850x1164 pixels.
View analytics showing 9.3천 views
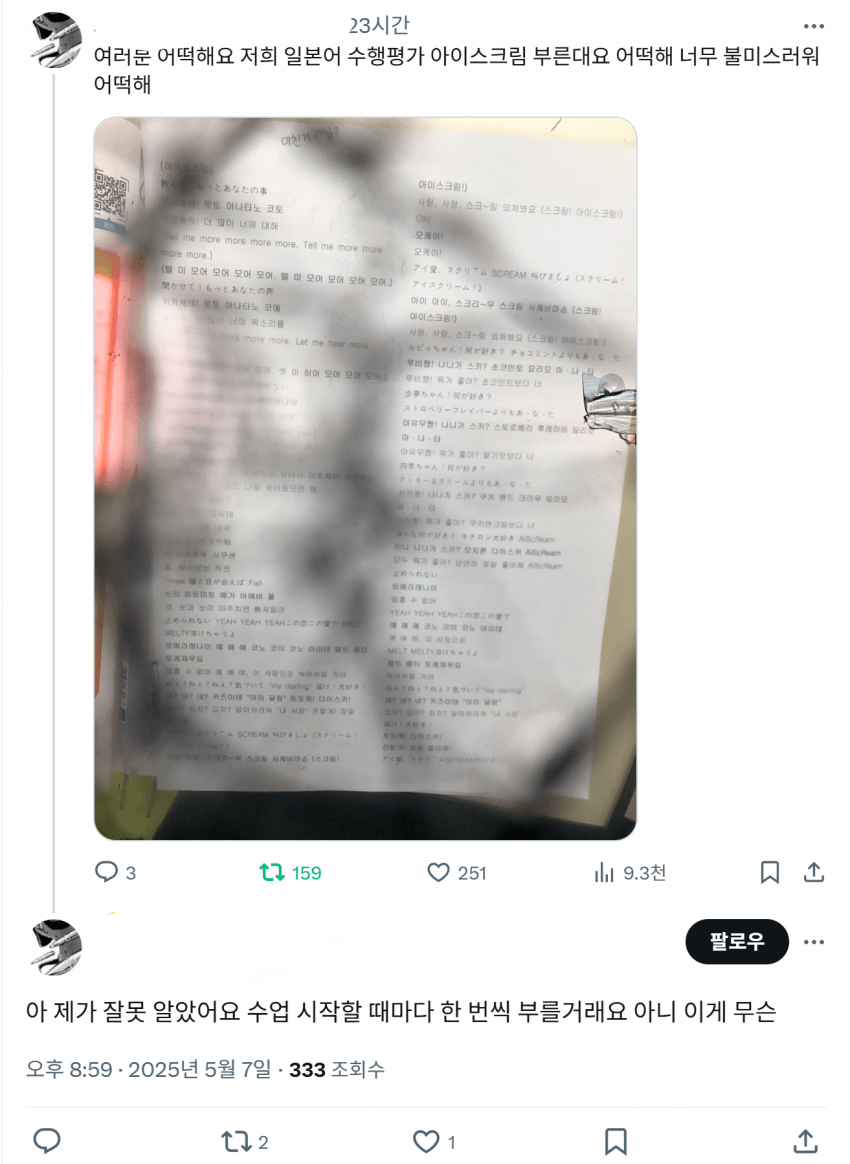[x=630, y=872]
